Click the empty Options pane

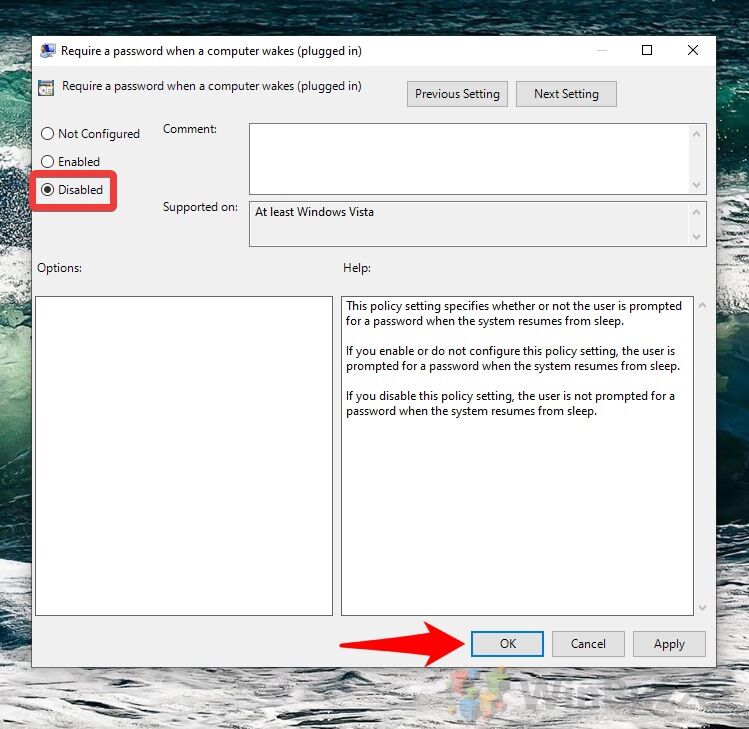184,456
